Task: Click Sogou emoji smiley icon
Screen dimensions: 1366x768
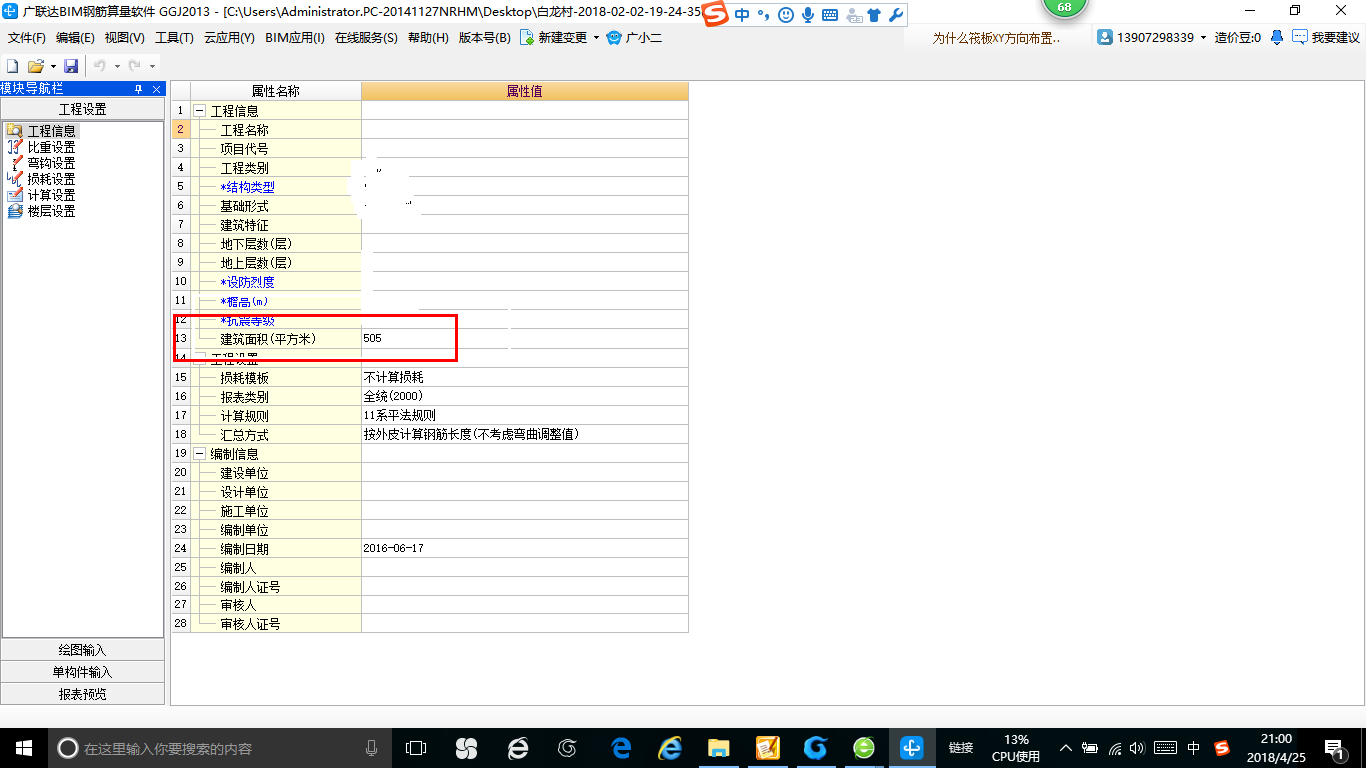Action: click(786, 15)
